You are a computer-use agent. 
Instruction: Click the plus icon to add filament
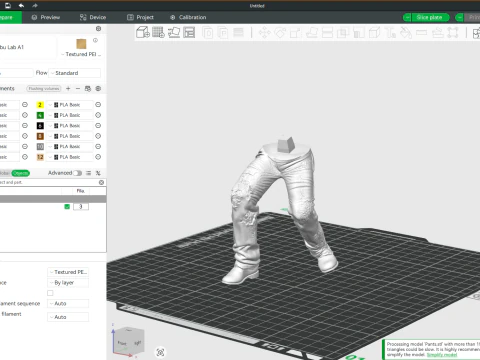point(68,88)
